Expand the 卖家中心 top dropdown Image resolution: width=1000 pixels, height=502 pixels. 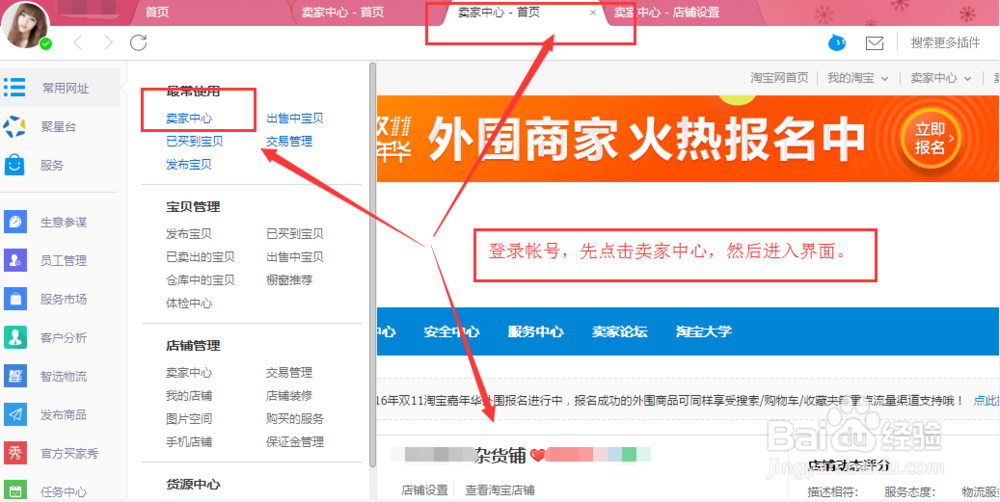pyautogui.click(x=940, y=78)
